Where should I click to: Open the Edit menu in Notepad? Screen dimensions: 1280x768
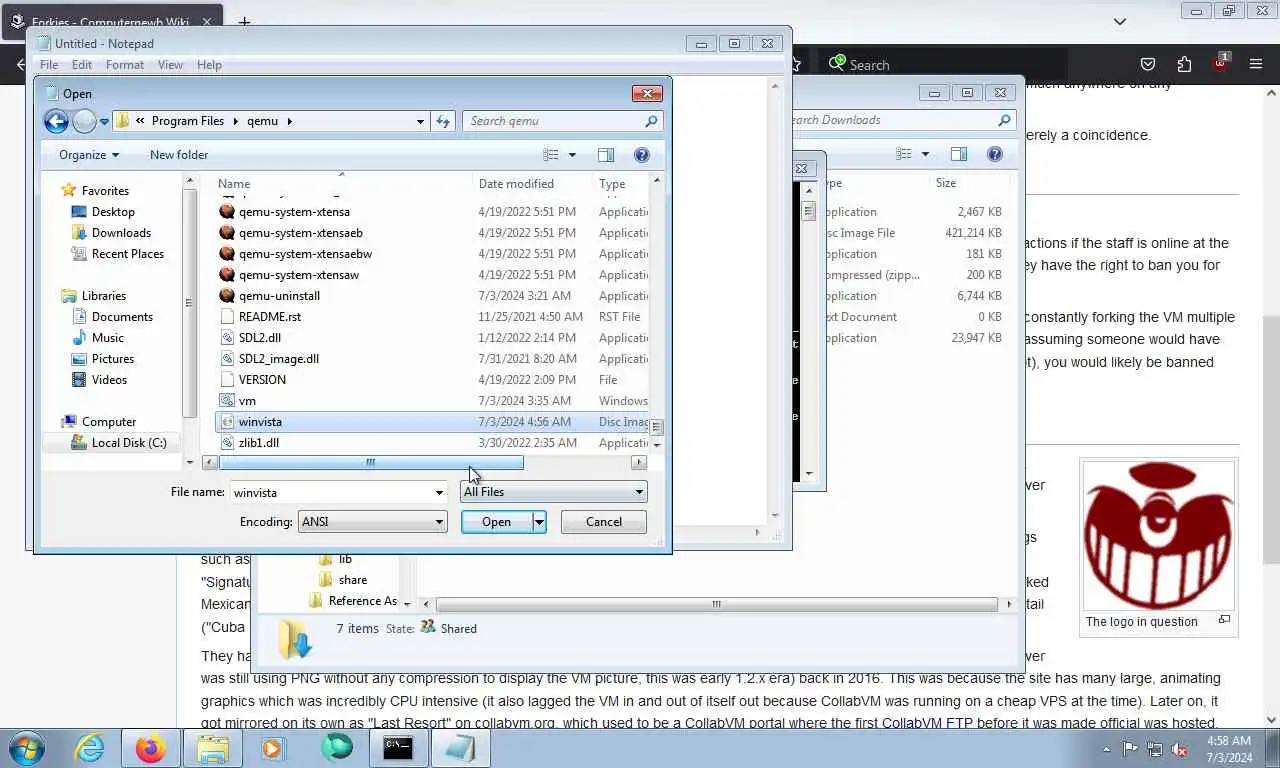coord(82,65)
